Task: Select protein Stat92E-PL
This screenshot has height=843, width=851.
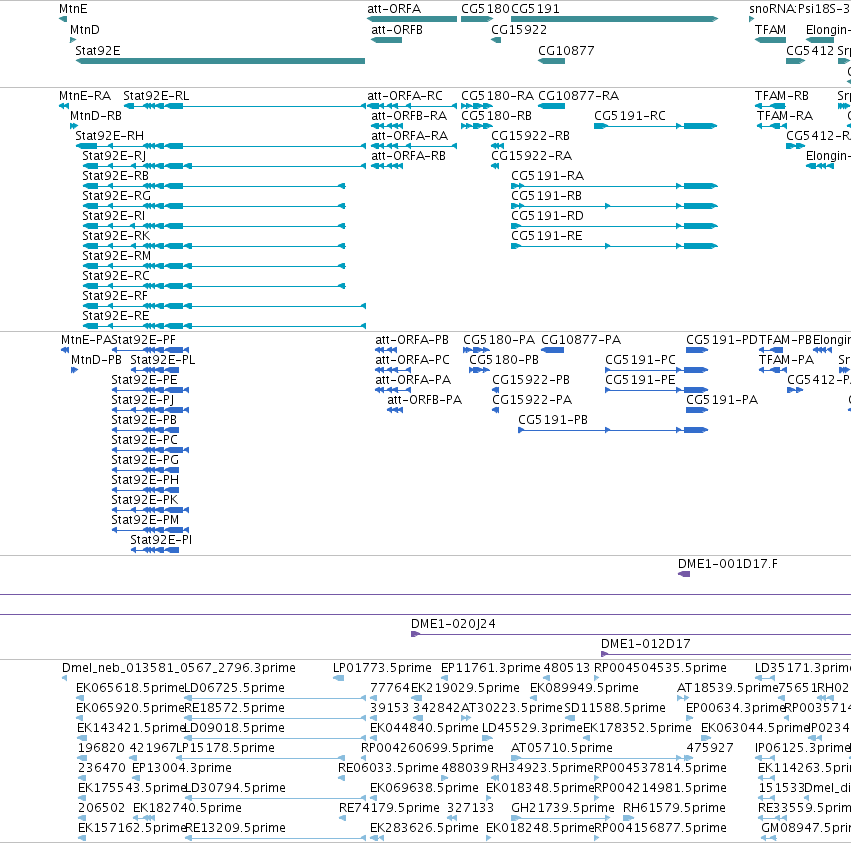Action: (x=155, y=370)
